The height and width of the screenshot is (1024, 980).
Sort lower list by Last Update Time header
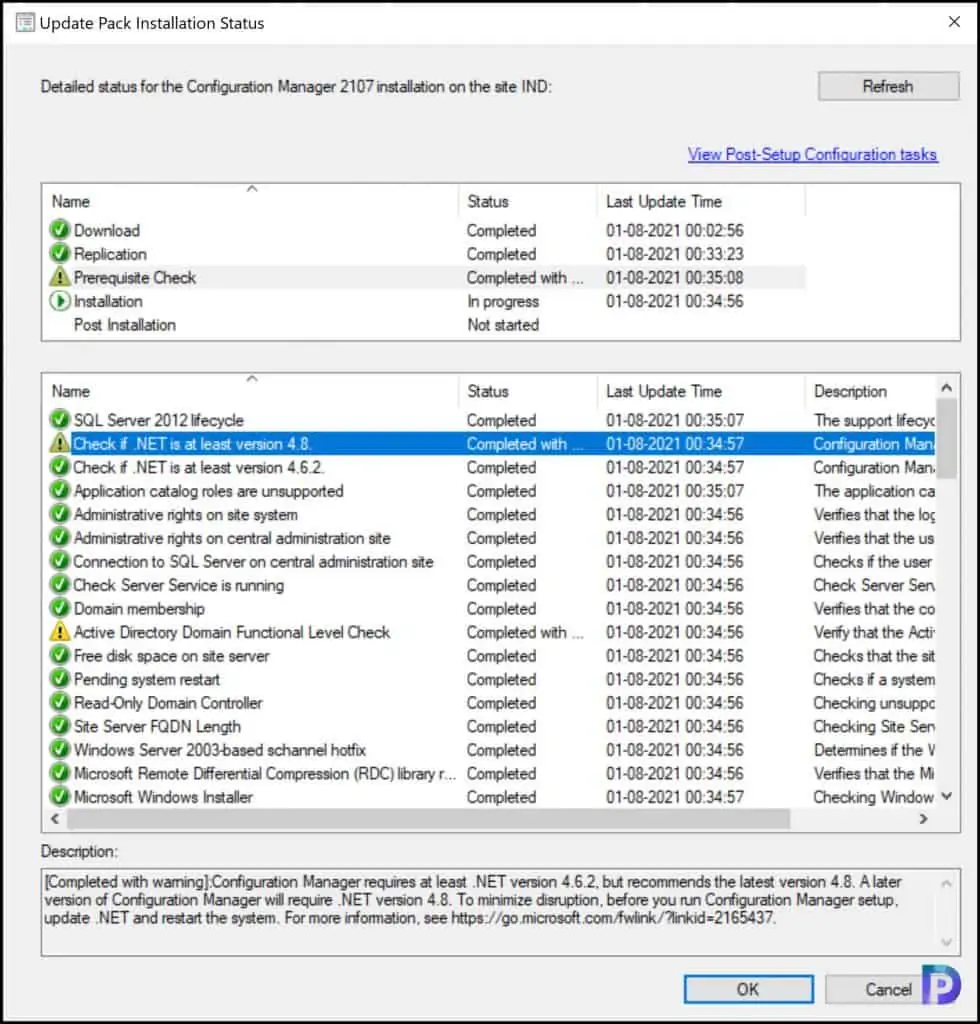[x=701, y=391]
